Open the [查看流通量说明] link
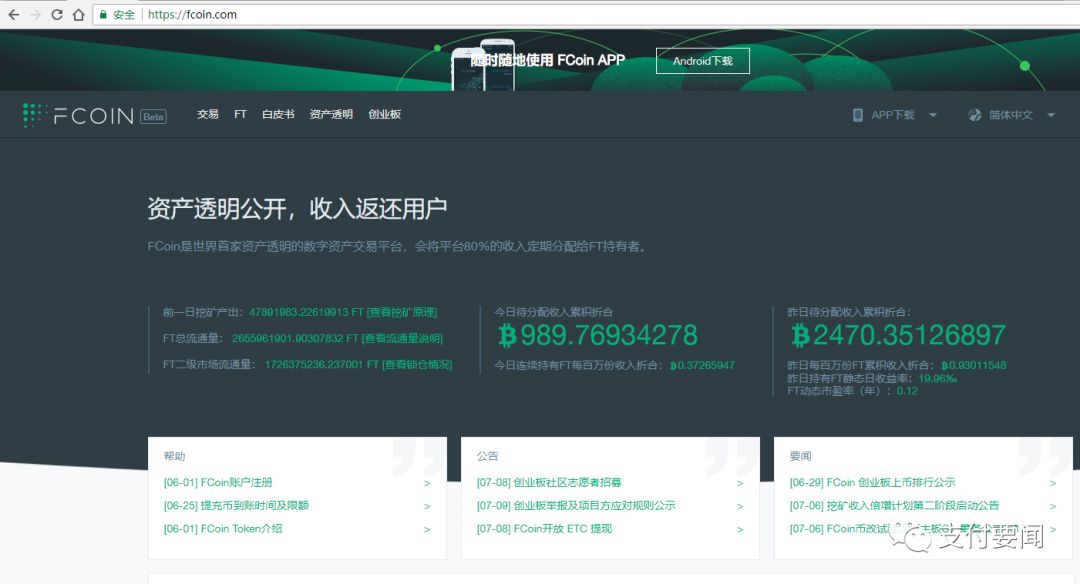The image size is (1080, 584). [402, 338]
